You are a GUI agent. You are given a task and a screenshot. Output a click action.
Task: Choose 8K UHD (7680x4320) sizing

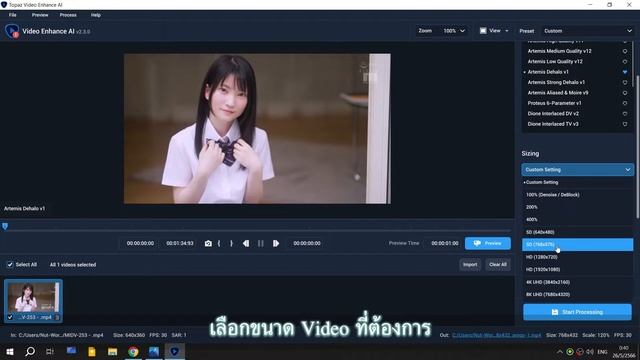click(578, 294)
